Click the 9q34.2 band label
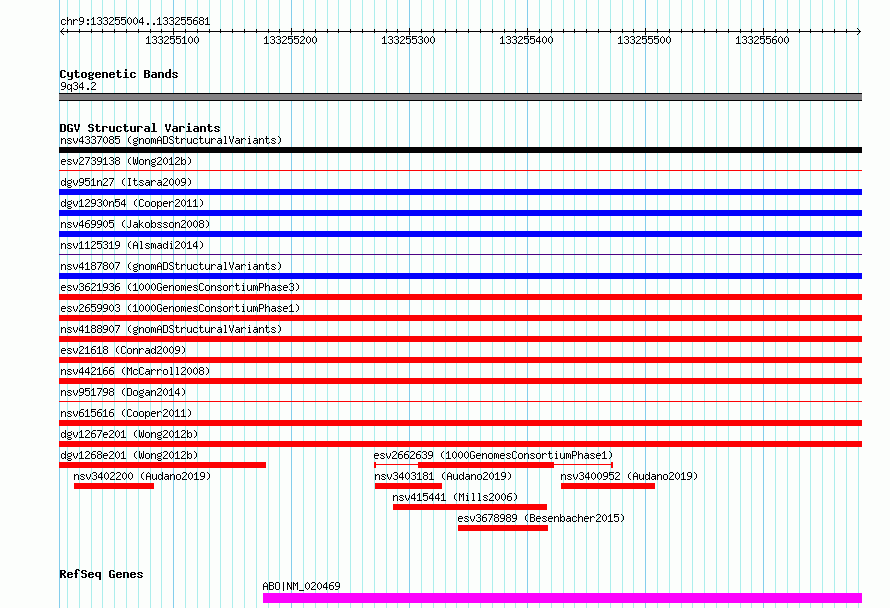The width and height of the screenshot is (890, 608). tap(78, 86)
